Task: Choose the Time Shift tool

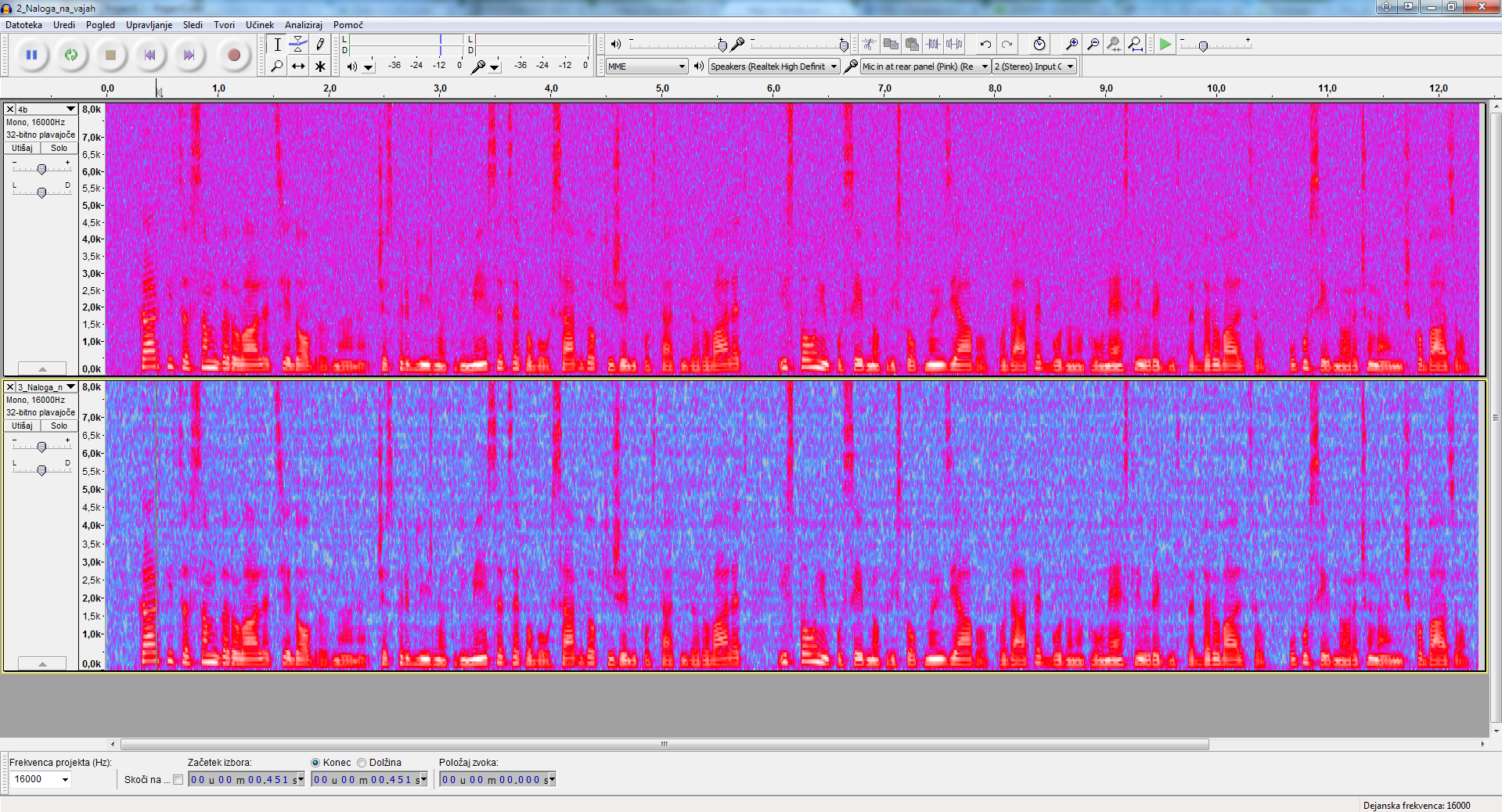Action: (x=298, y=66)
